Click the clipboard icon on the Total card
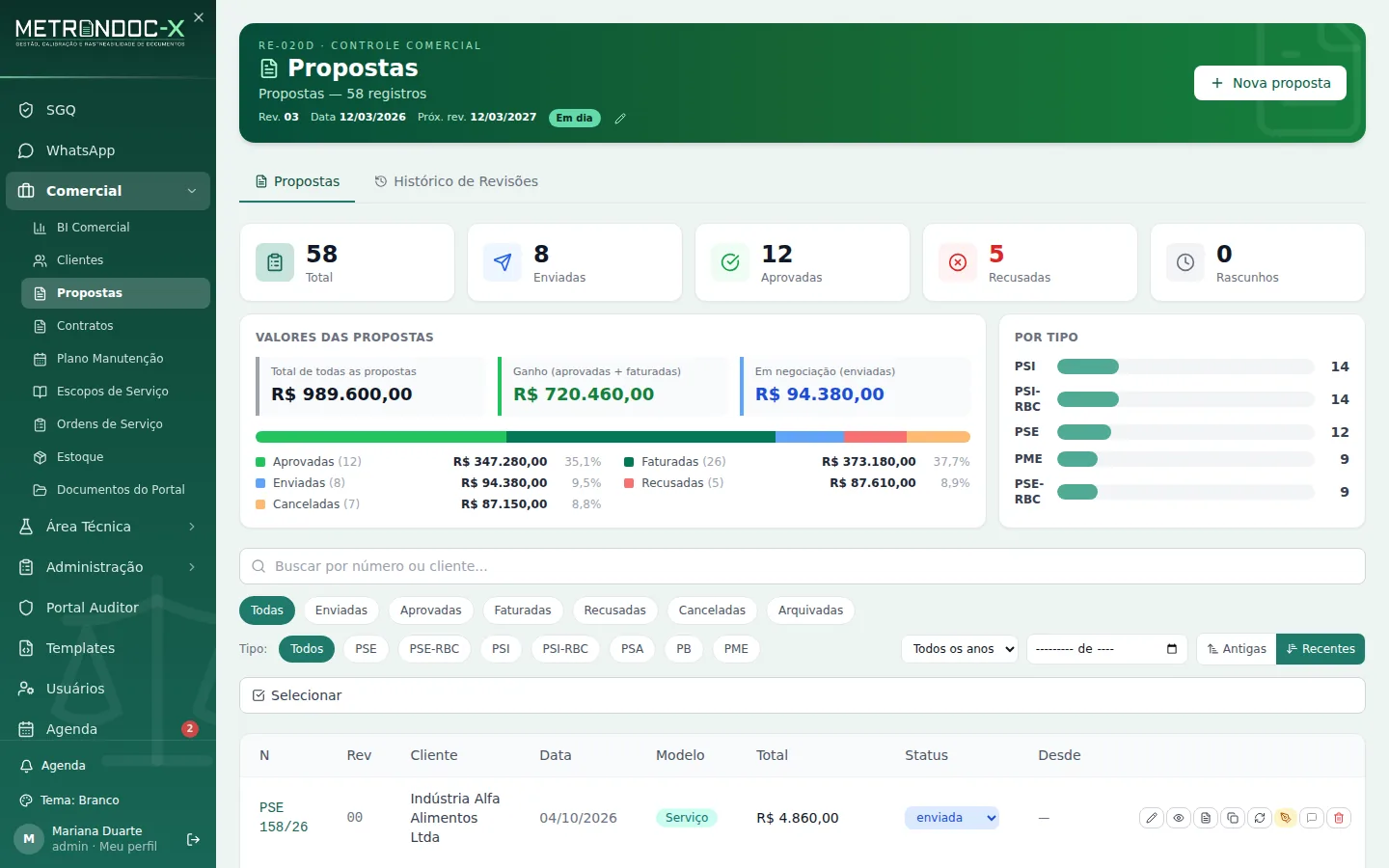The image size is (1389, 868). coord(275,262)
